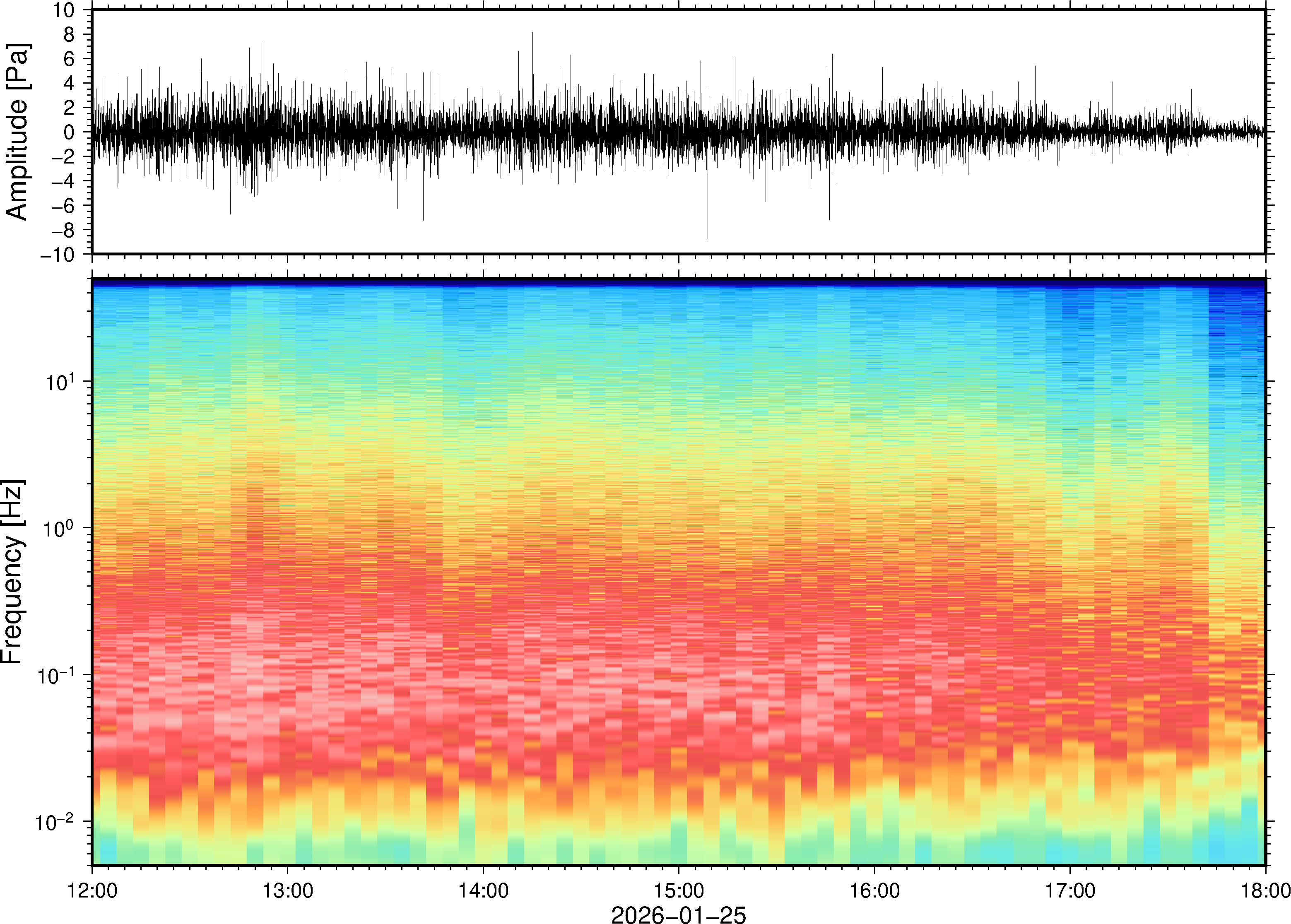
Task: Click the 10⁻¹ frequency tick label
Action: (56, 675)
